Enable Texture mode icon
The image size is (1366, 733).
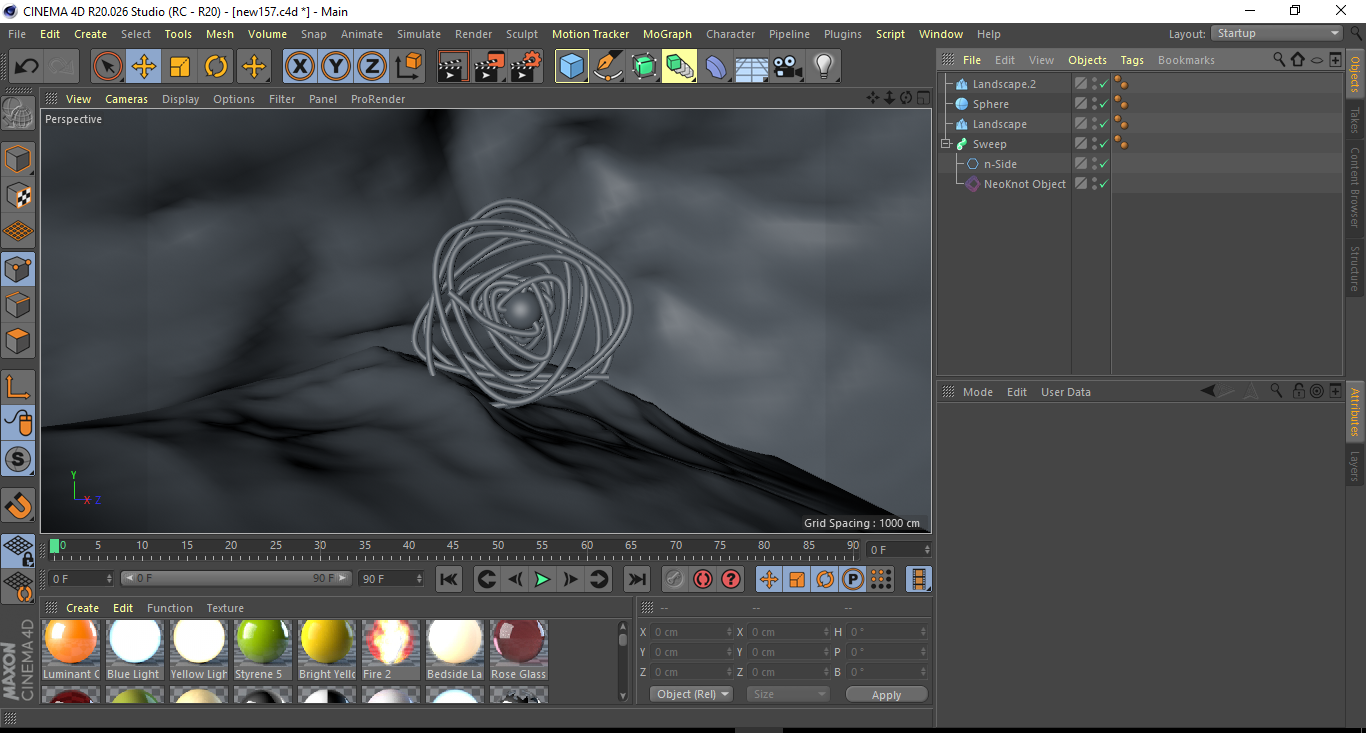18,196
